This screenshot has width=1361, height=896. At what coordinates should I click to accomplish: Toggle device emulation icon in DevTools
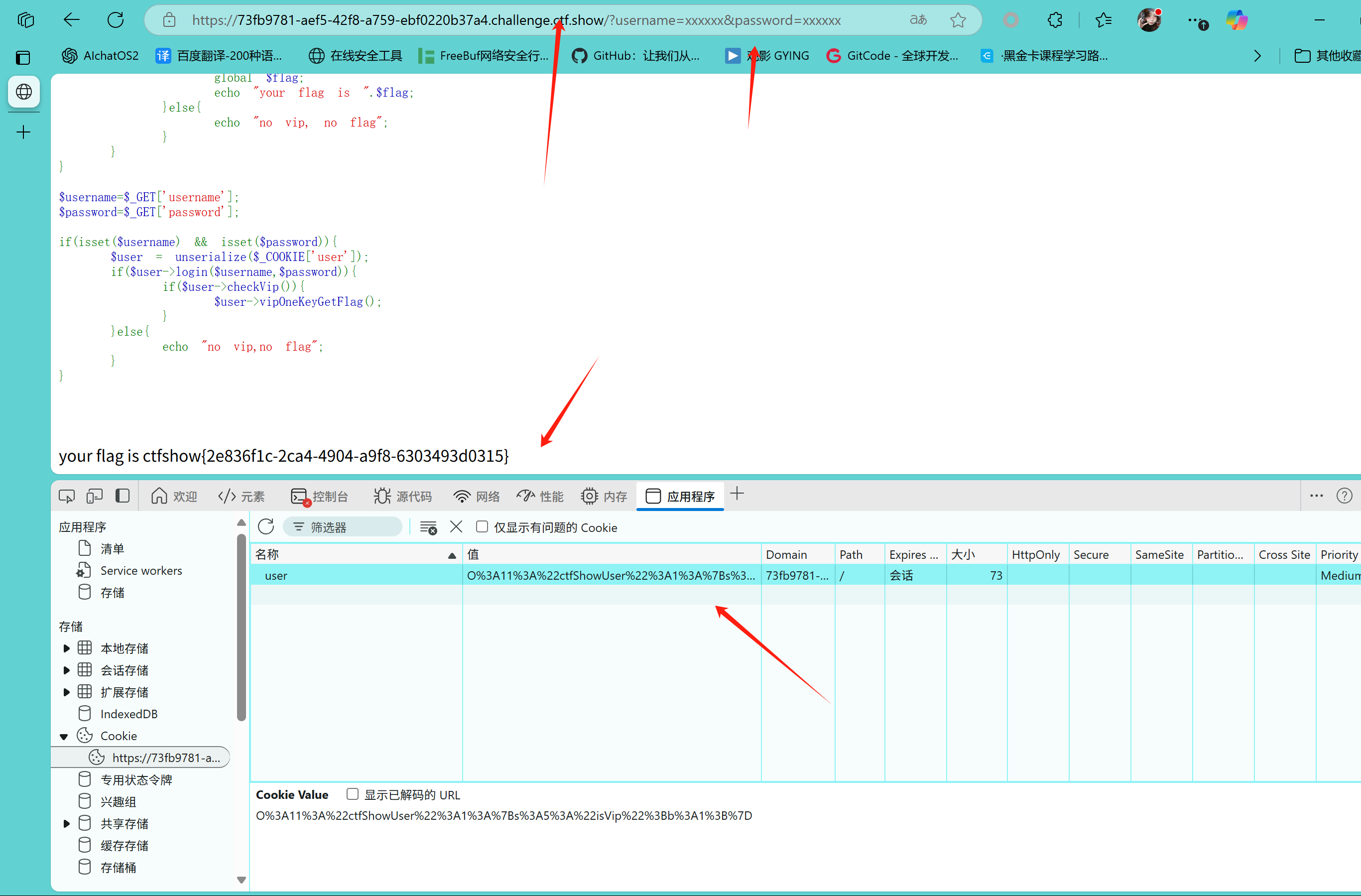[94, 496]
